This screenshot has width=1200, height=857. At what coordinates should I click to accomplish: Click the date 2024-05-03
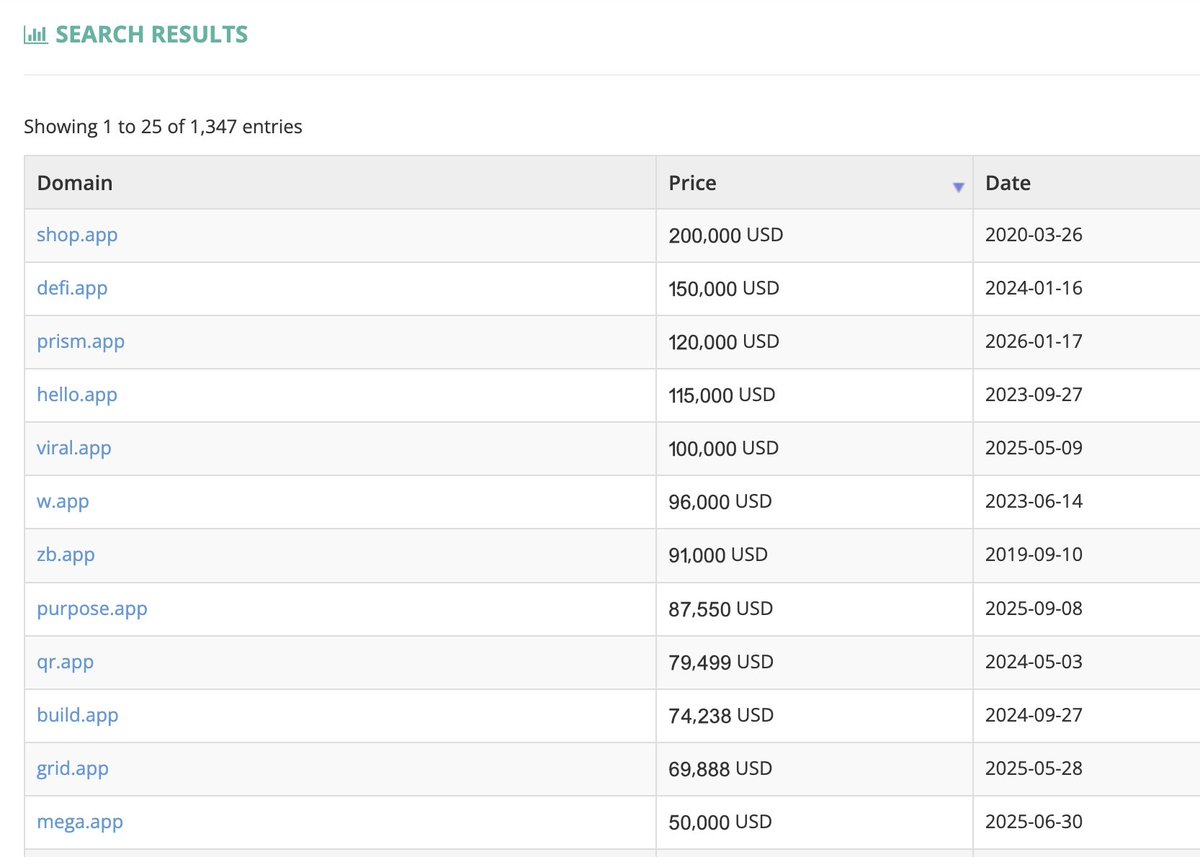pyautogui.click(x=1034, y=662)
